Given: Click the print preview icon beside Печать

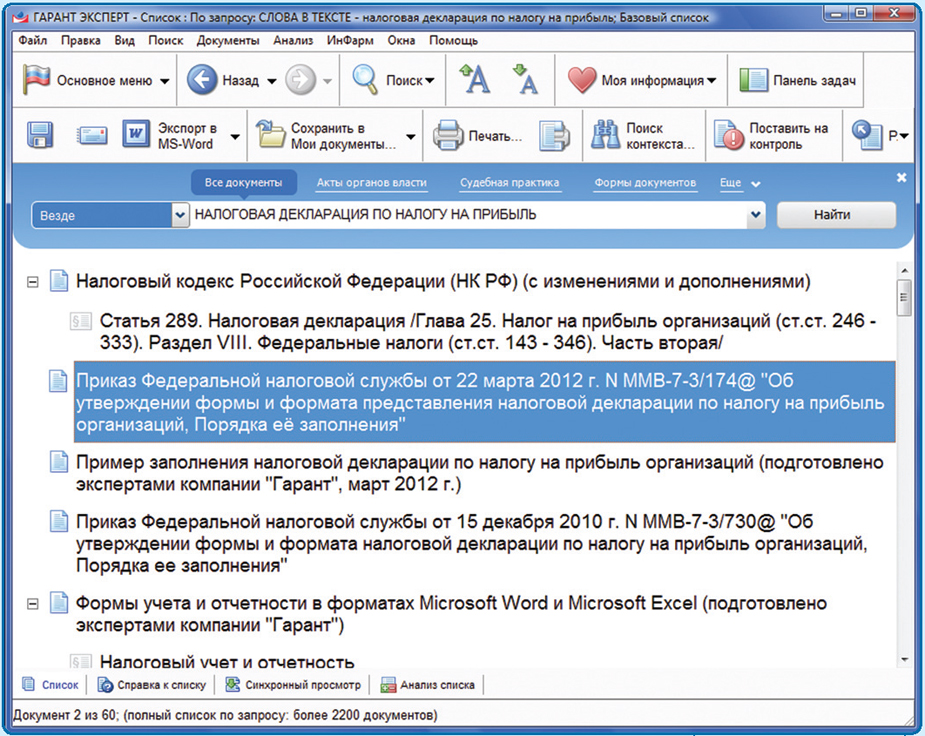Looking at the screenshot, I should [553, 136].
